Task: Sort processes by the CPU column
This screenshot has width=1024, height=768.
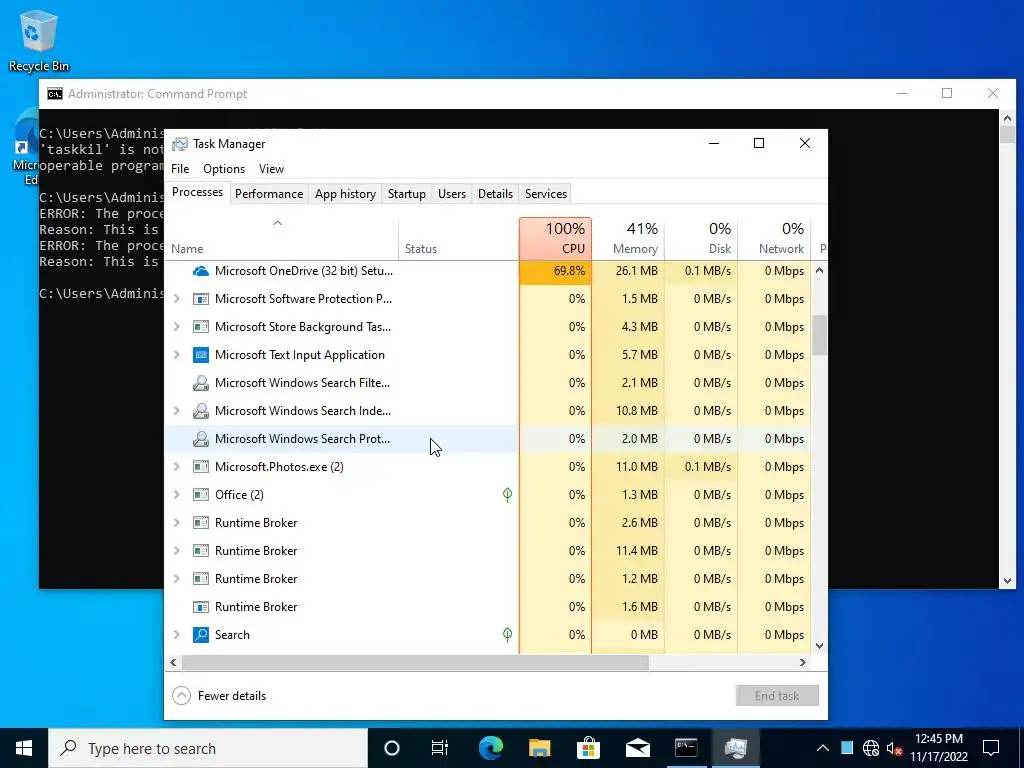Action: click(556, 239)
